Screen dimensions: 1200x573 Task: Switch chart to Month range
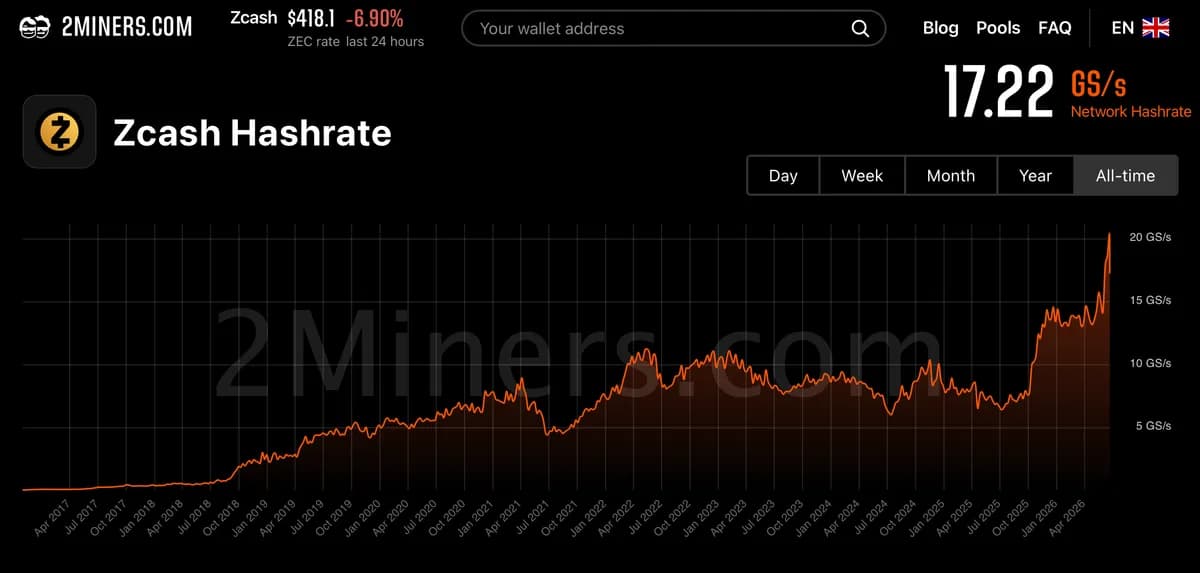click(x=951, y=175)
